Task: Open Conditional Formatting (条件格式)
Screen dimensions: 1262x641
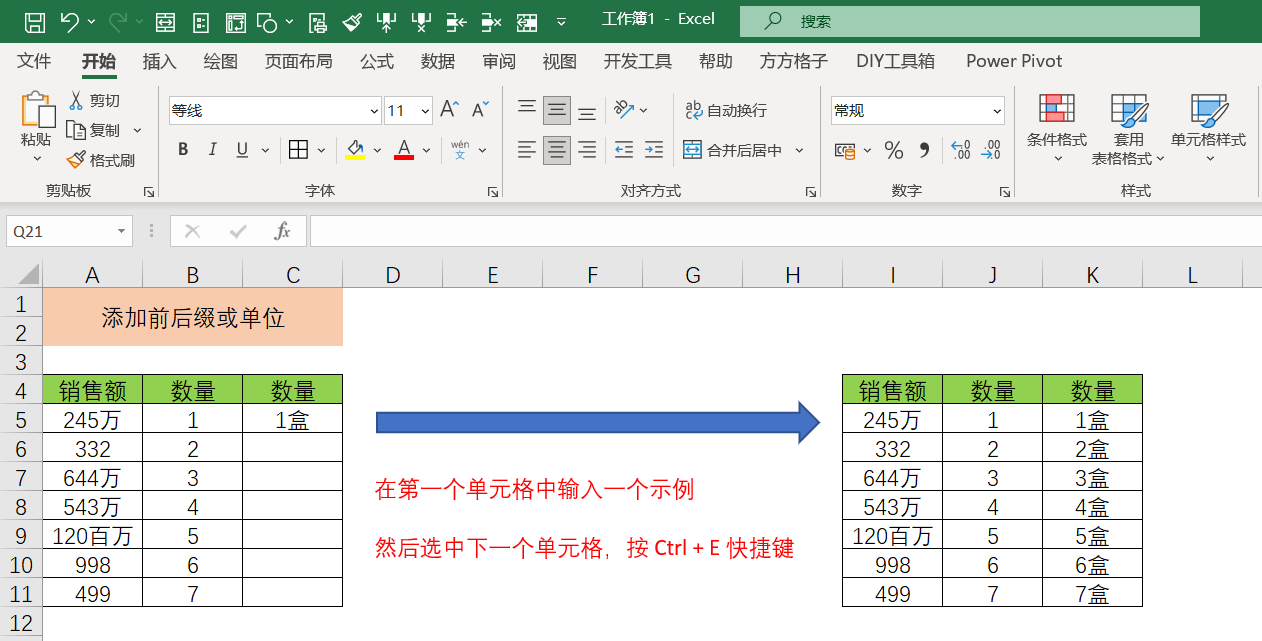Action: pos(1057,130)
